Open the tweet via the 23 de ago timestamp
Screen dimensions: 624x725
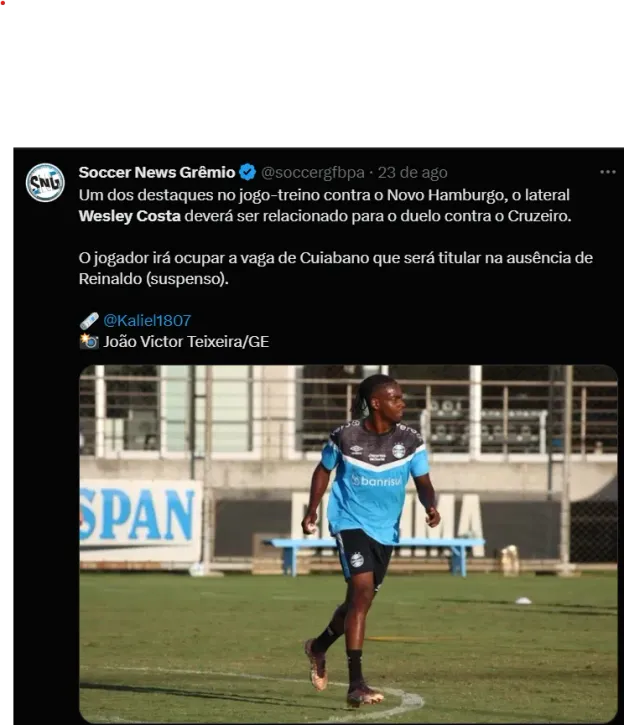coord(412,172)
